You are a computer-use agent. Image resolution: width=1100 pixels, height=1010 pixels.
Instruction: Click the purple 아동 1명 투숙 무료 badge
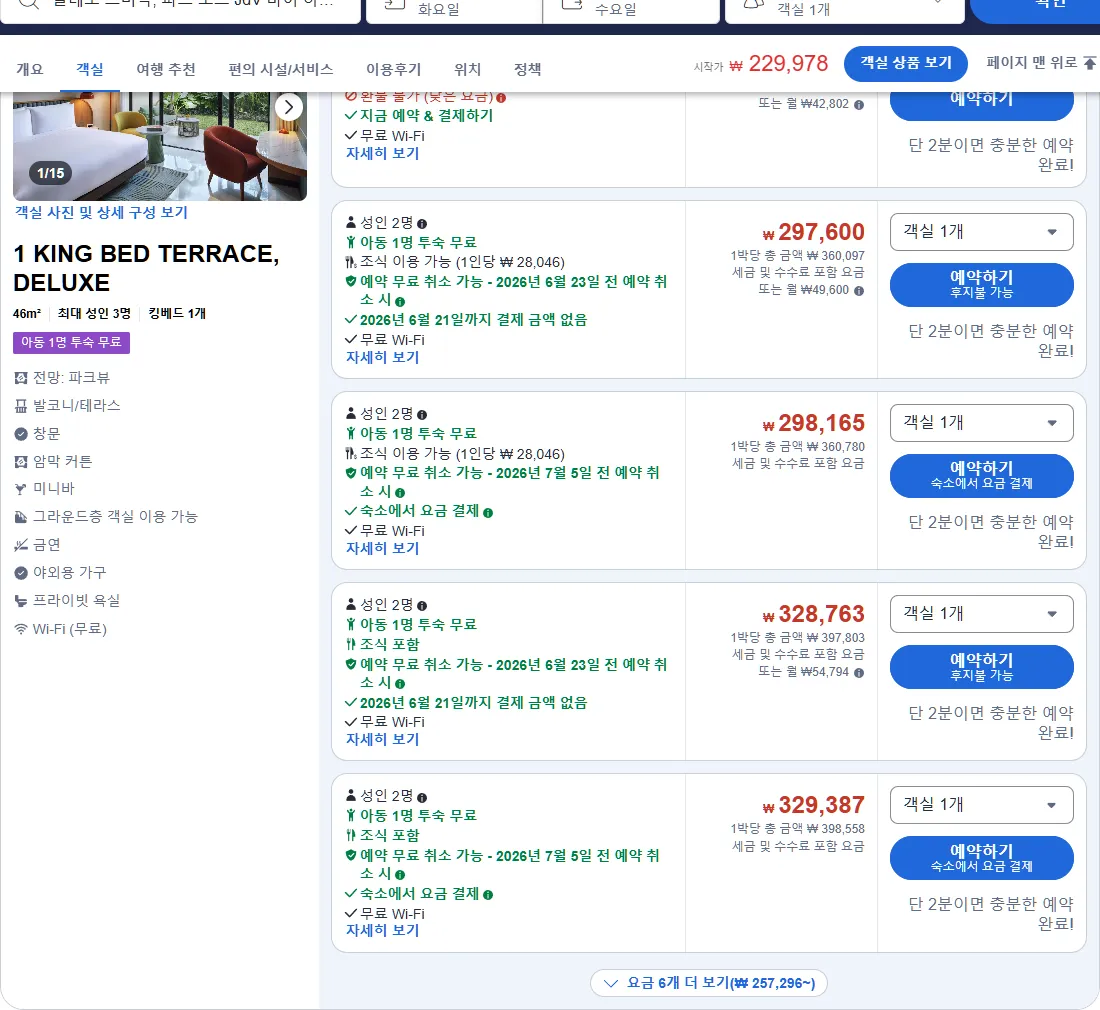pyautogui.click(x=72, y=342)
